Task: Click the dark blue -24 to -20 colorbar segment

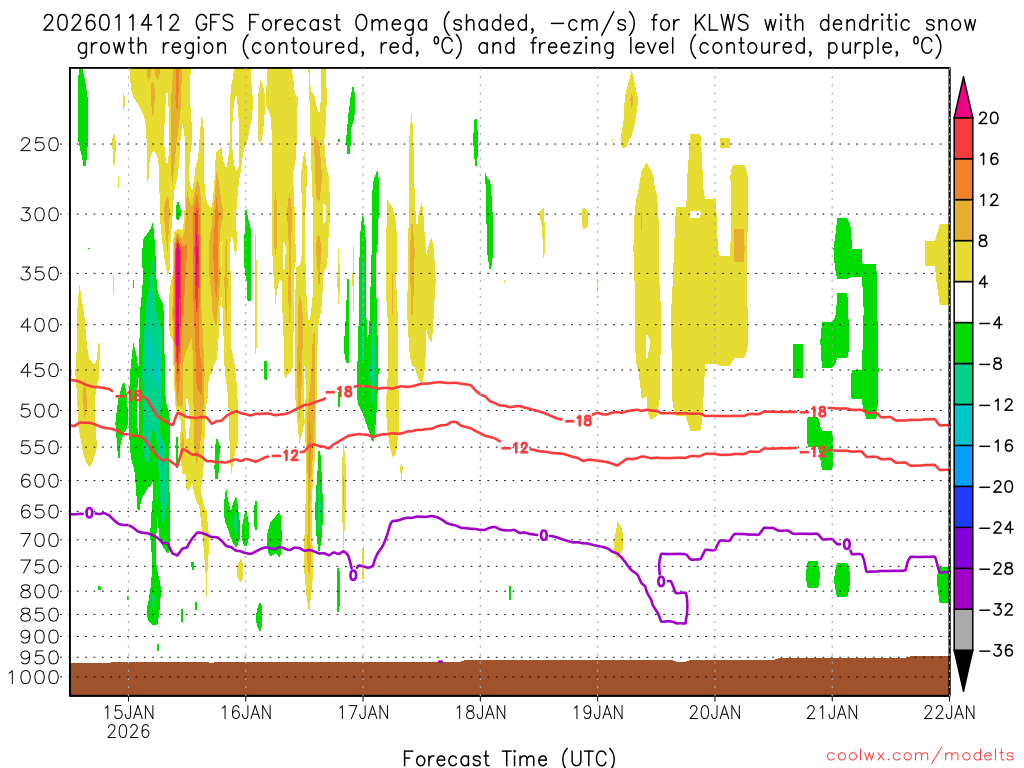Action: click(x=963, y=507)
